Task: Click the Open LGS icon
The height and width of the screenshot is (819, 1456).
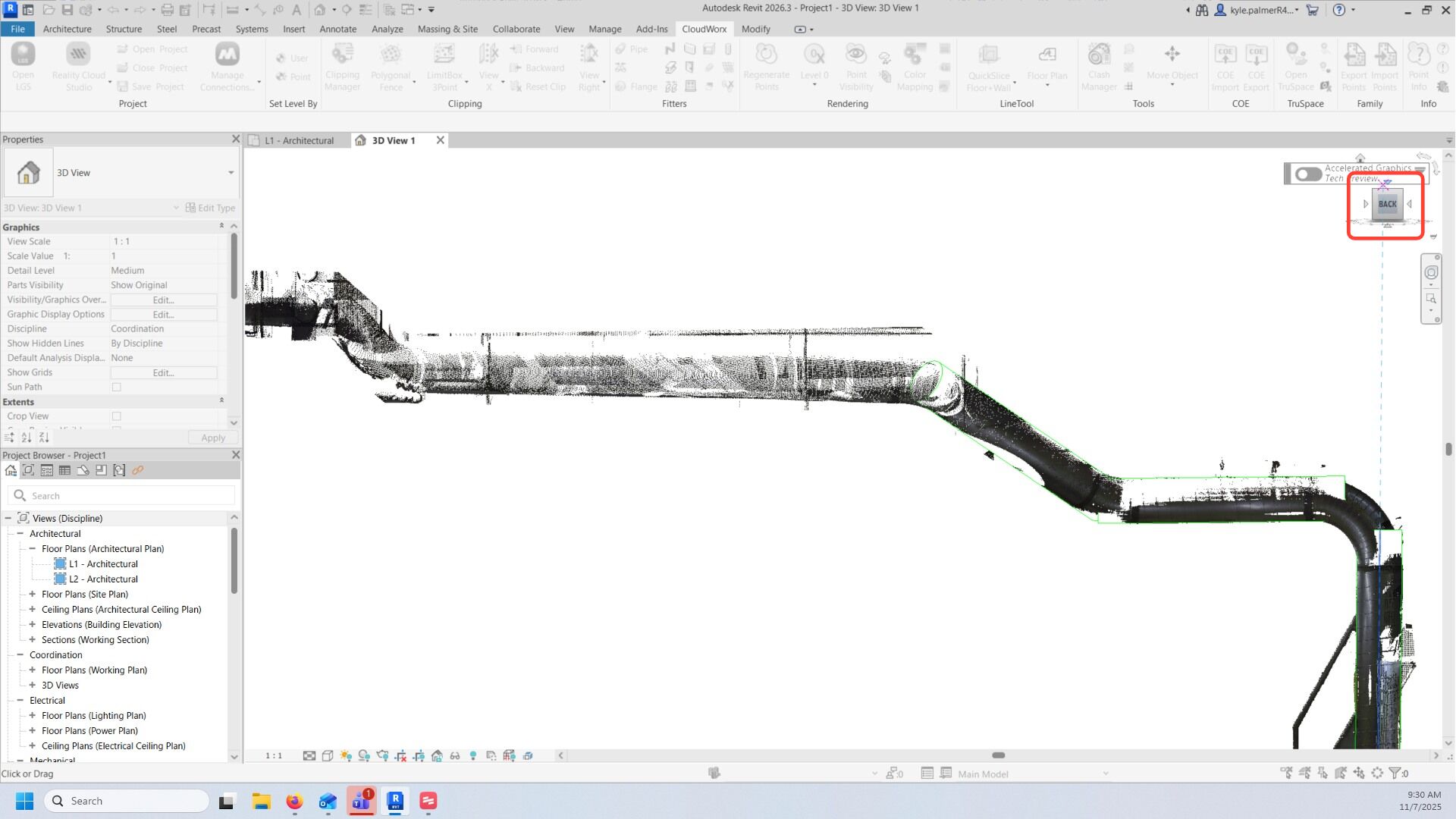Action: pos(23,55)
